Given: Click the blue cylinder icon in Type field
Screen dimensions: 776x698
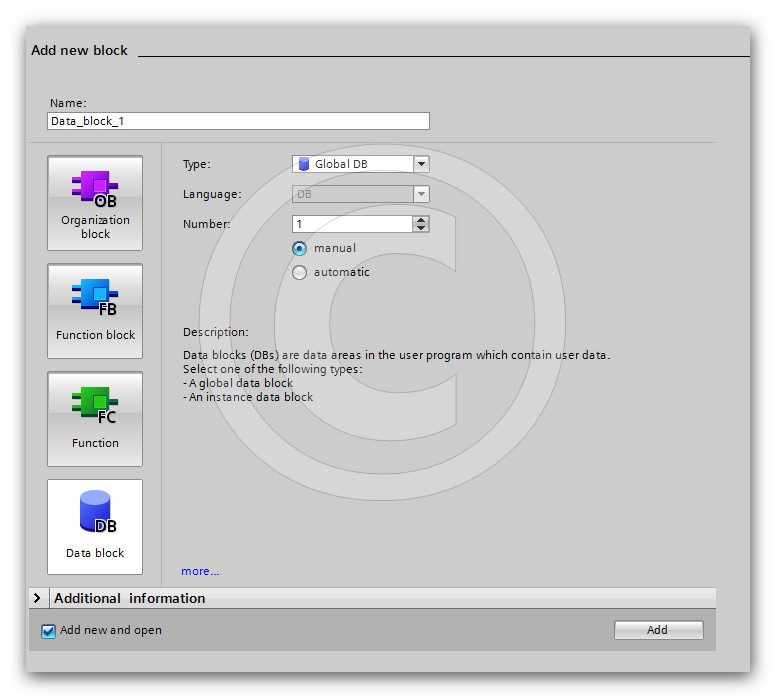Looking at the screenshot, I should tap(304, 164).
